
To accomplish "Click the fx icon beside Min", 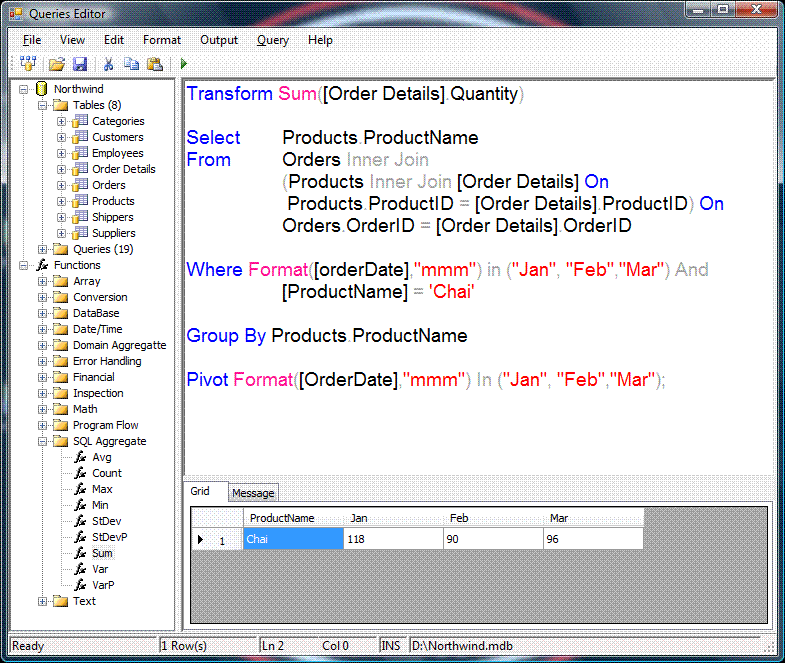I will (x=80, y=505).
